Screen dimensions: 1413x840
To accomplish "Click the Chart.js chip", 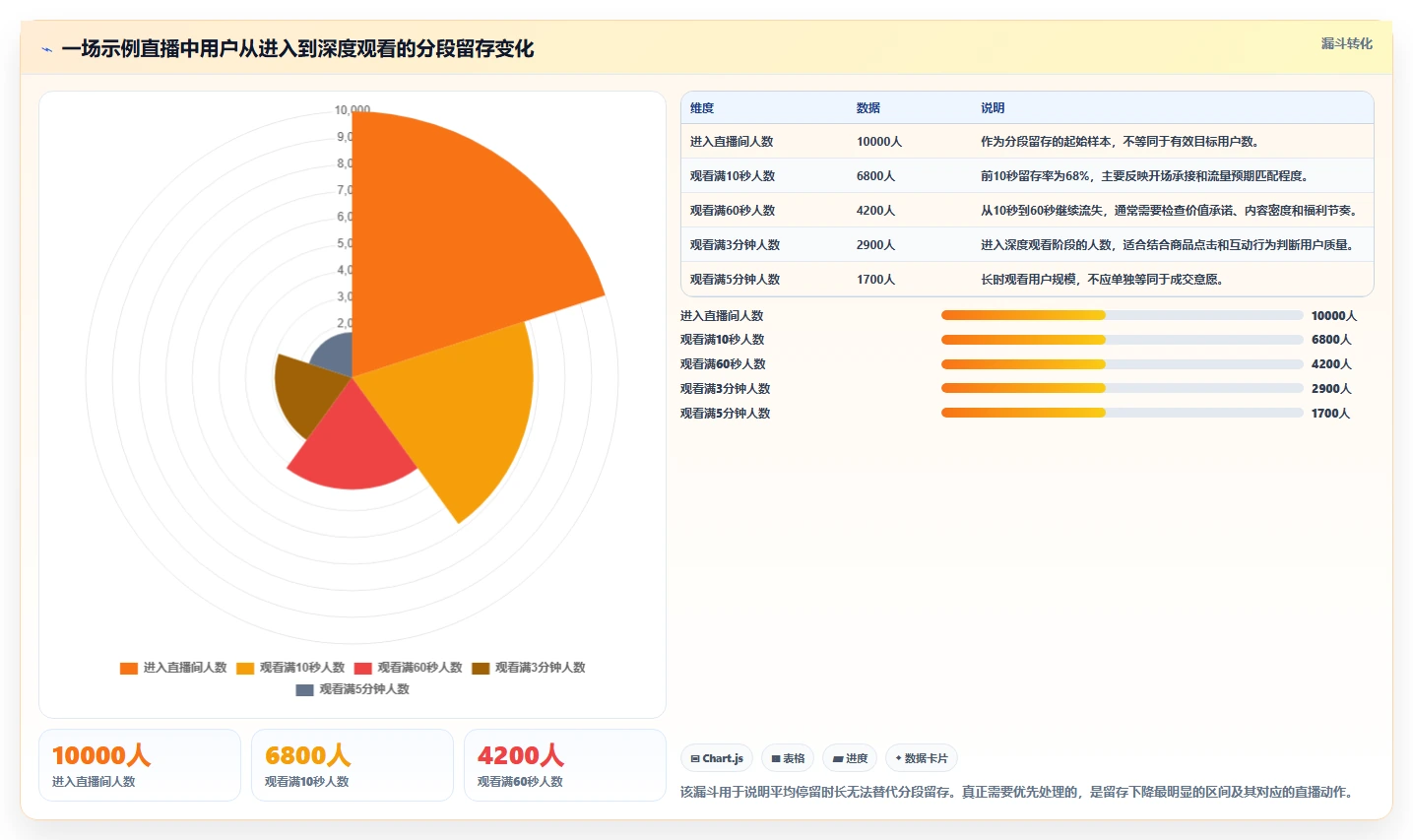I will (717, 758).
